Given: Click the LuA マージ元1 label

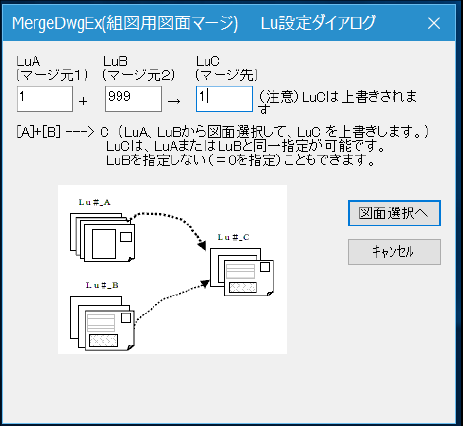Looking at the screenshot, I should (52, 69).
